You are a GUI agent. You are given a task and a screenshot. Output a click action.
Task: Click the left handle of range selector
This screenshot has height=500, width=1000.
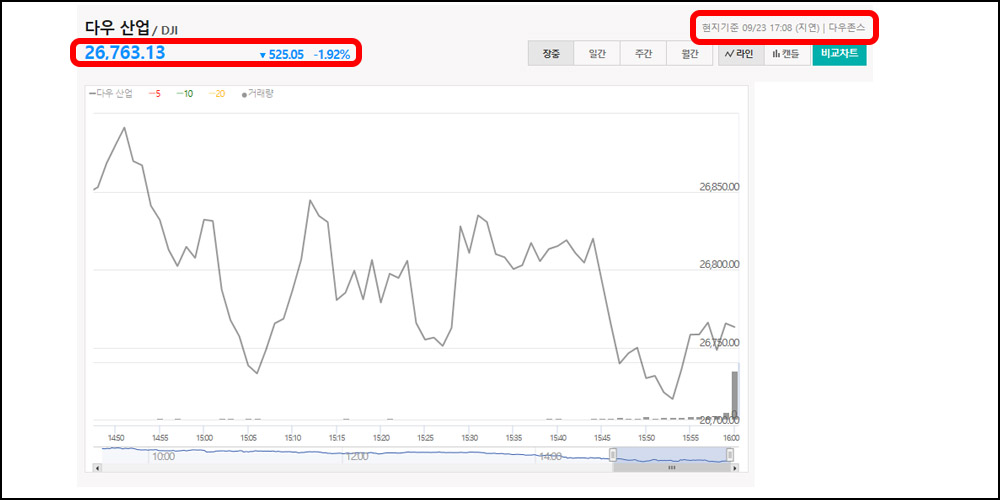tap(613, 455)
